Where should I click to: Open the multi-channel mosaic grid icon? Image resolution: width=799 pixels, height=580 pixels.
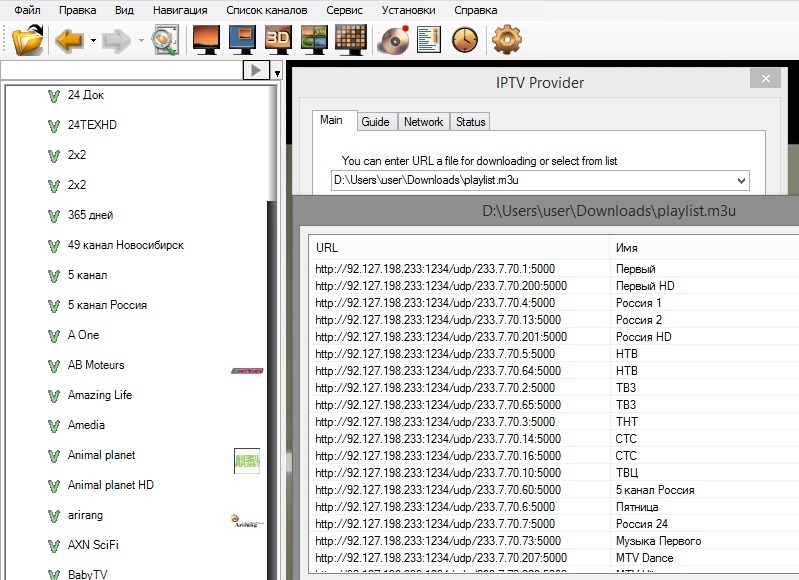(x=351, y=41)
